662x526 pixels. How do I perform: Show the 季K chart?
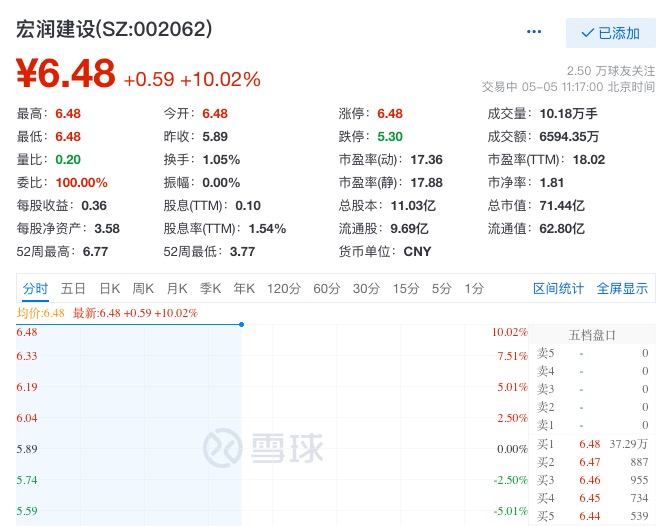[x=211, y=288]
